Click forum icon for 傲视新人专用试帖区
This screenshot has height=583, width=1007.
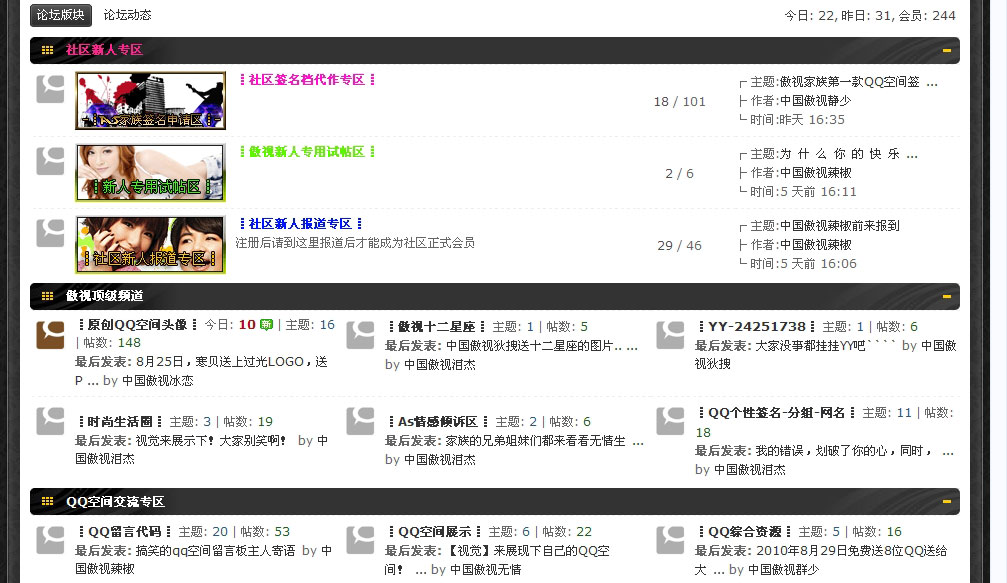(x=50, y=161)
